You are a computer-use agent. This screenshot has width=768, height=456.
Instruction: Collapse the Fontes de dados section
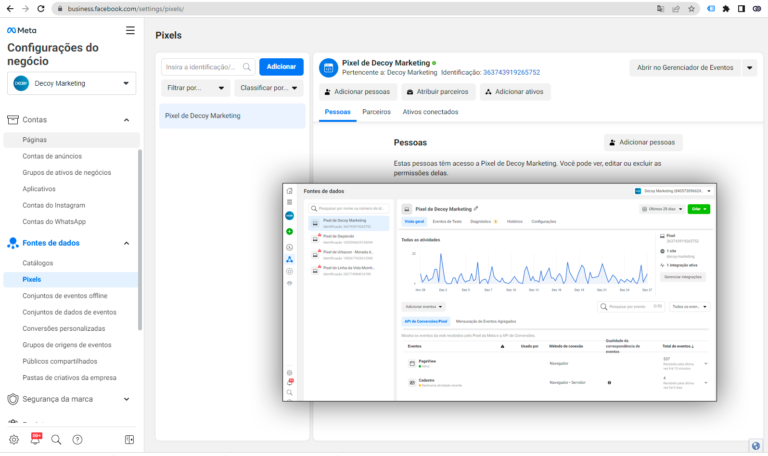[x=126, y=243]
